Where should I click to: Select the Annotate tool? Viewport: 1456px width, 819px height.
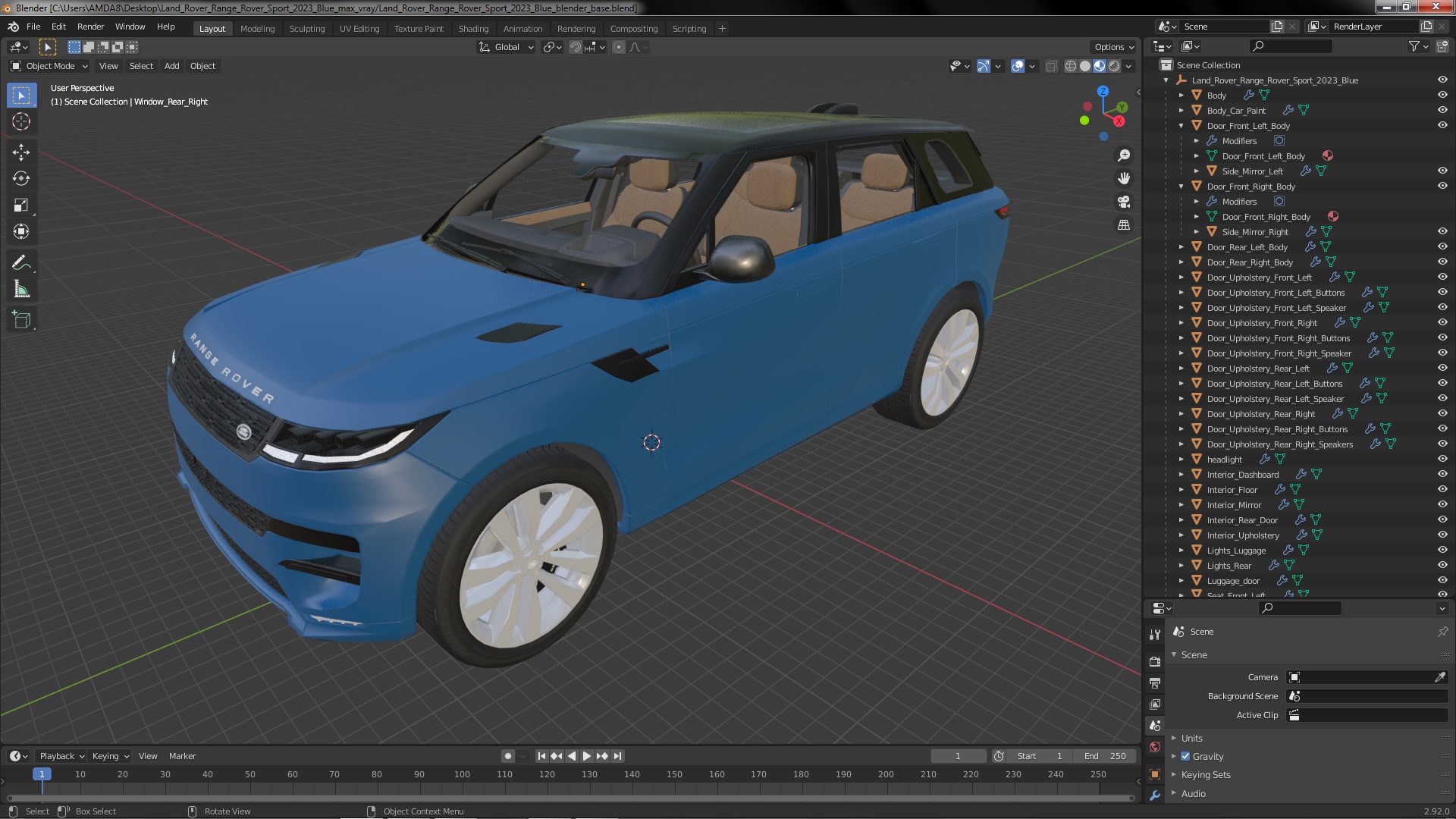coord(21,262)
